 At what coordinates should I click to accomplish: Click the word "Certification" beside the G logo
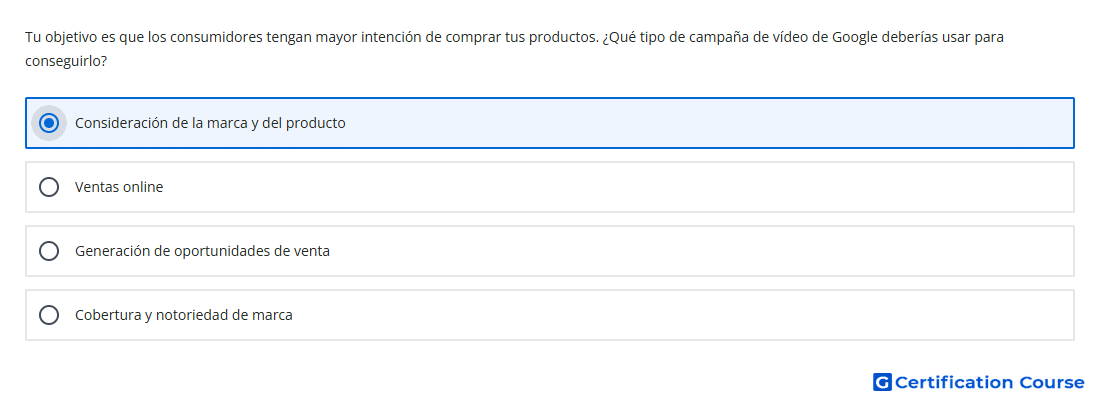954,382
